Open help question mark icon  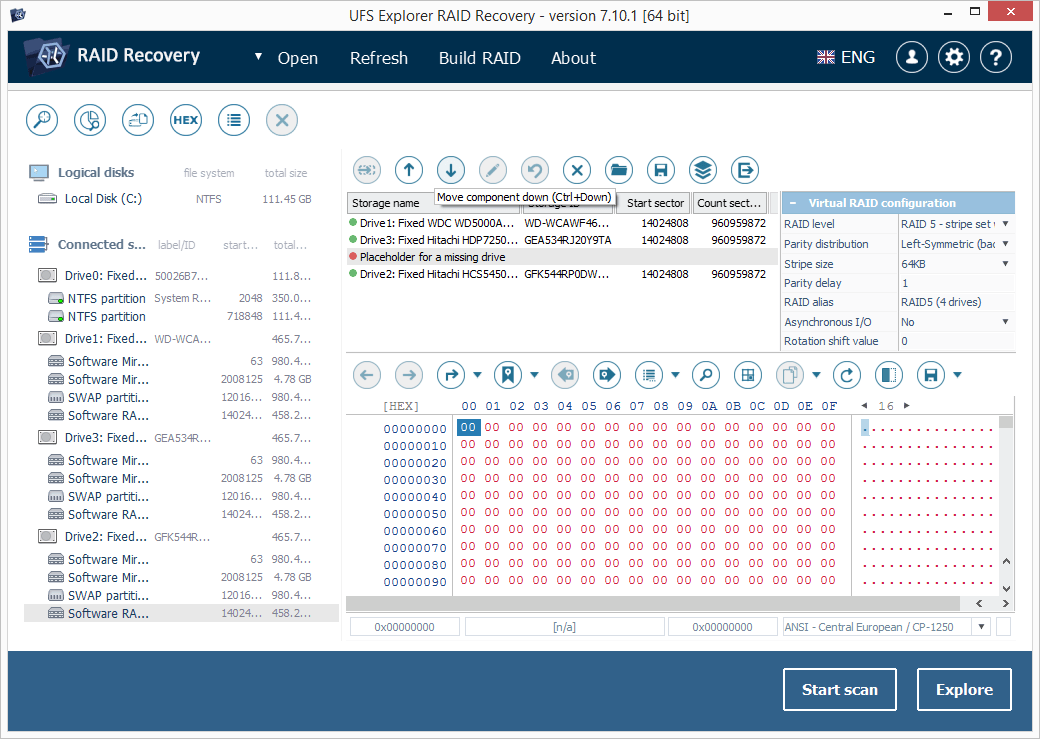(x=996, y=58)
